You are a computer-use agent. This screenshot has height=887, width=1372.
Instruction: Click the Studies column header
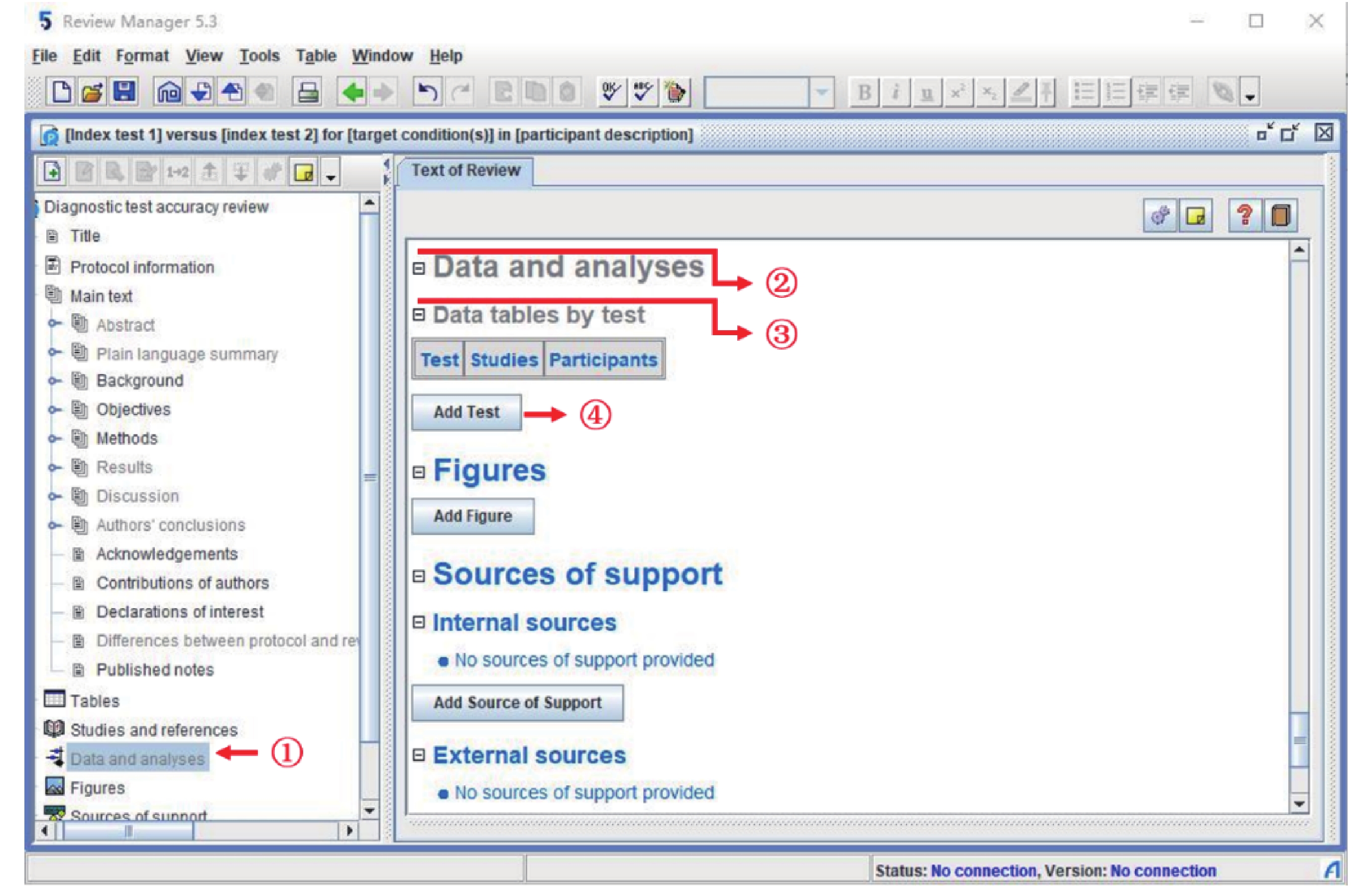coord(504,360)
